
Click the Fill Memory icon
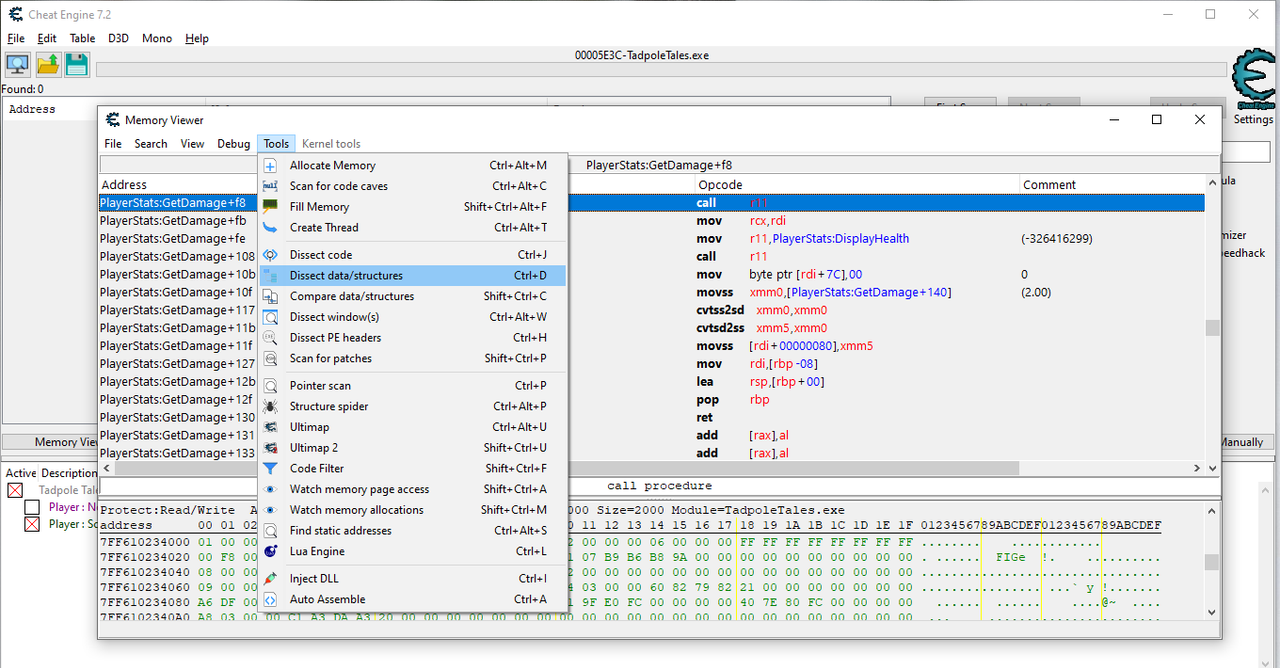point(270,207)
